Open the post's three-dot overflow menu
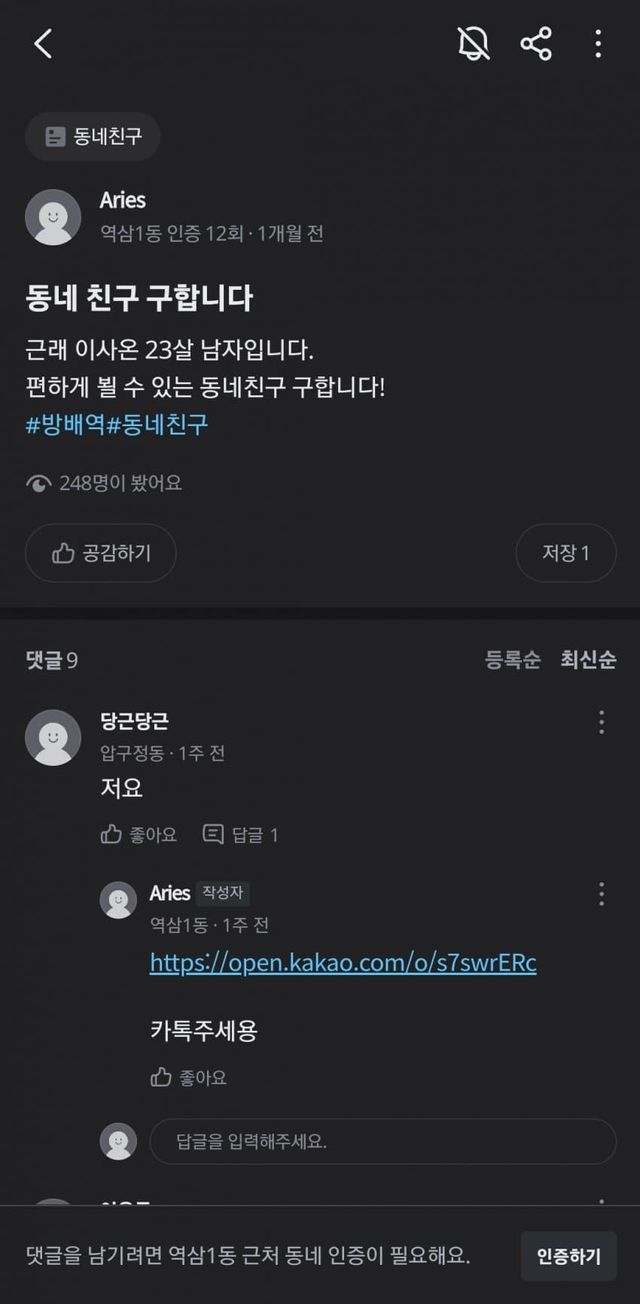This screenshot has width=640, height=1304. tap(598, 44)
